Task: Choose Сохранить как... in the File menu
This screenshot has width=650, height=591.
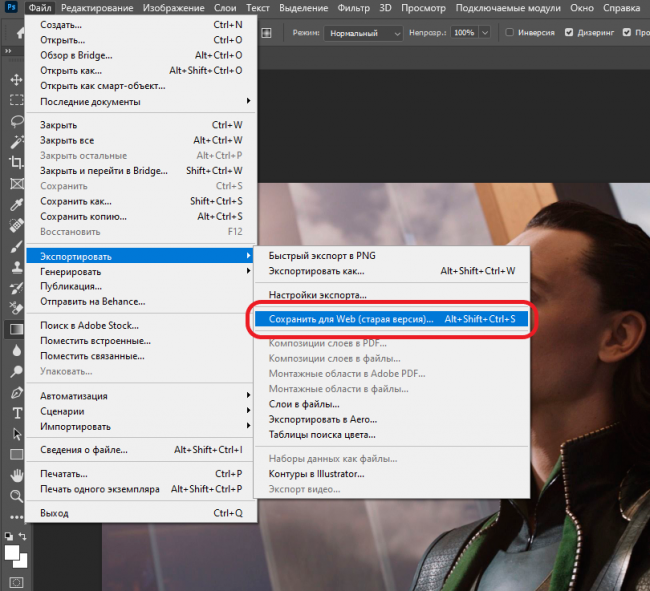Action: point(141,201)
